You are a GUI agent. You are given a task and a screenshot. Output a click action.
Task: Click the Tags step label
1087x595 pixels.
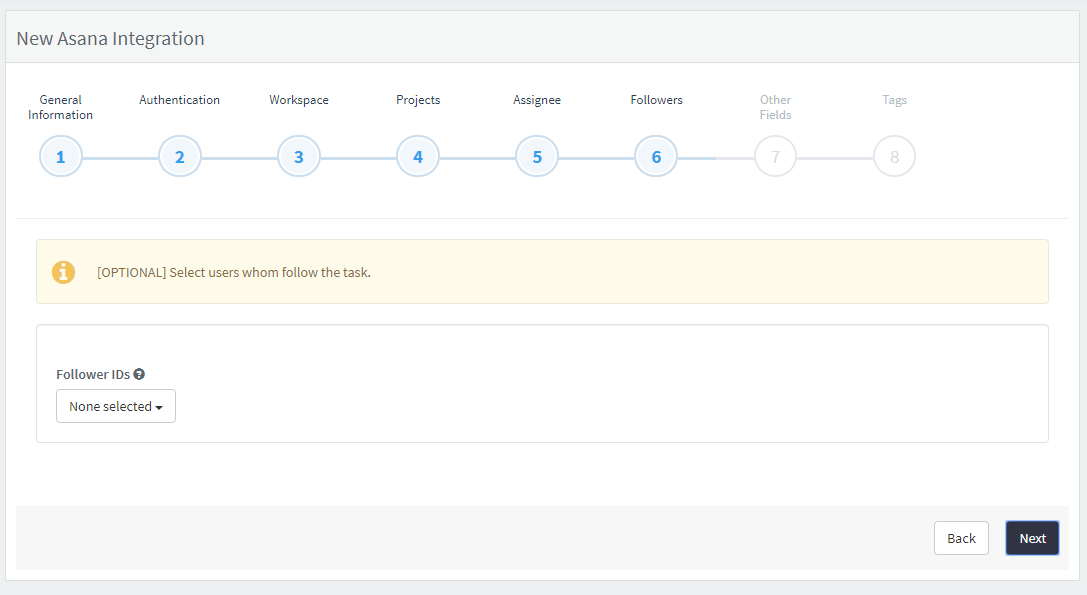[x=894, y=100]
